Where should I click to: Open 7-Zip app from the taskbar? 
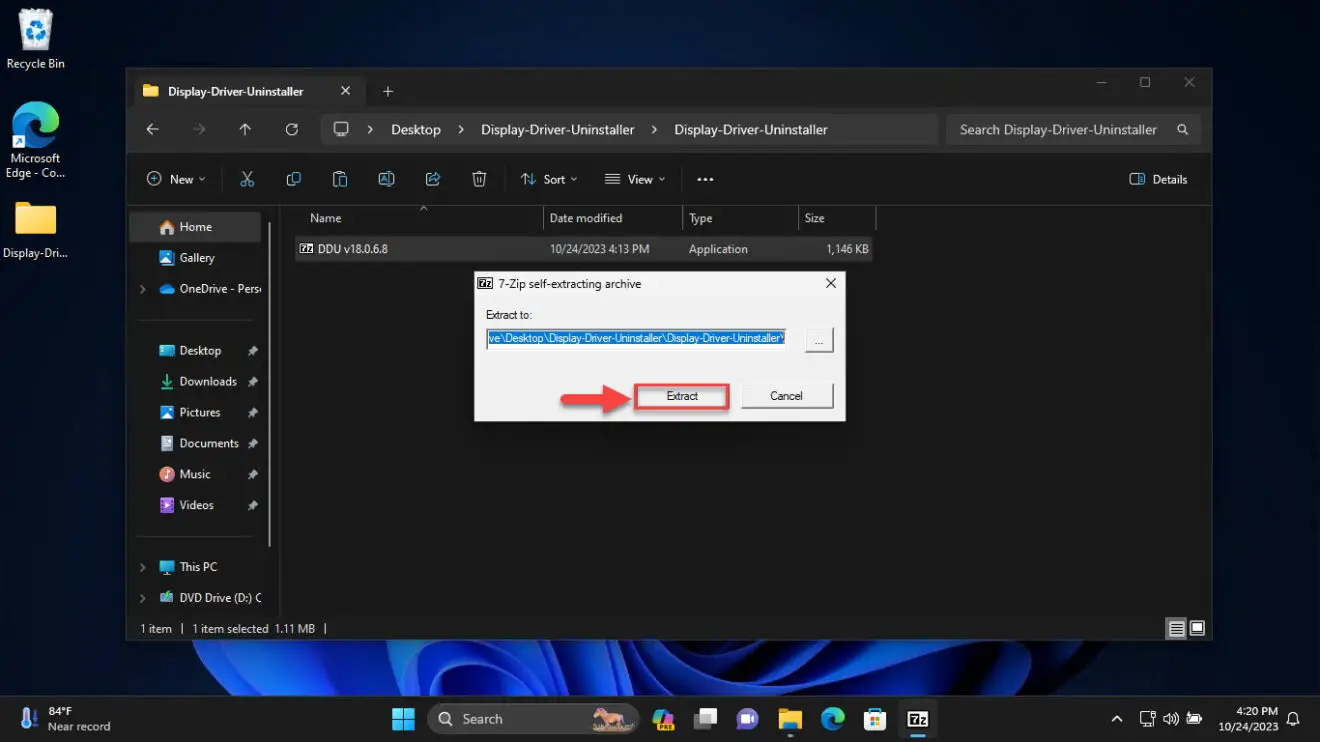(917, 719)
